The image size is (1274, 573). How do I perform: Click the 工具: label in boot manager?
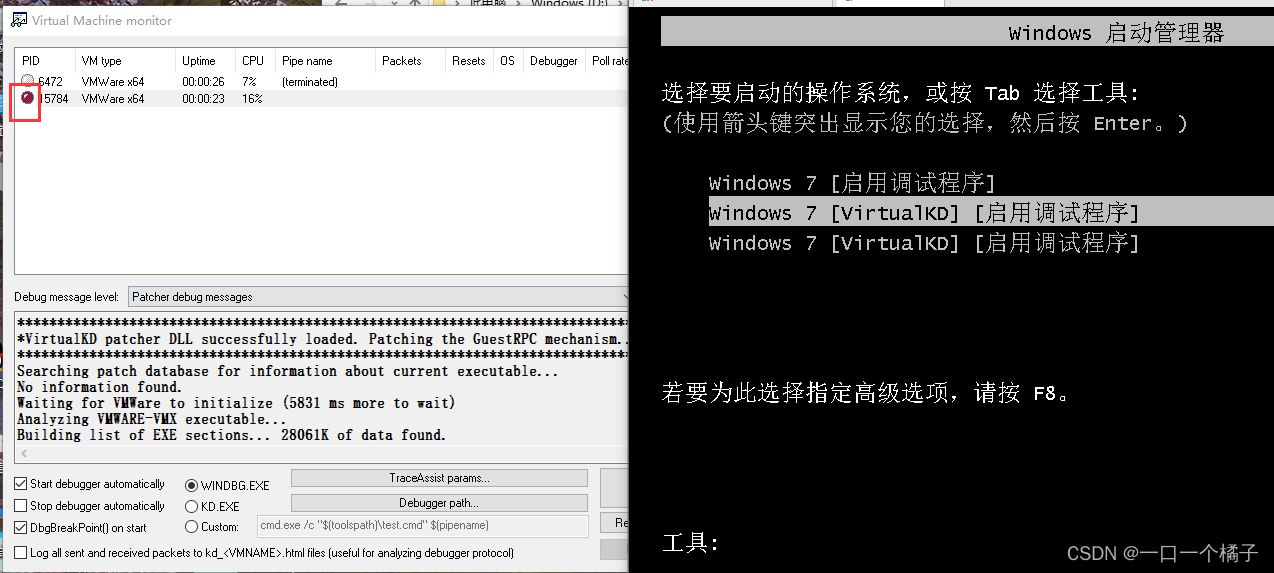click(691, 543)
